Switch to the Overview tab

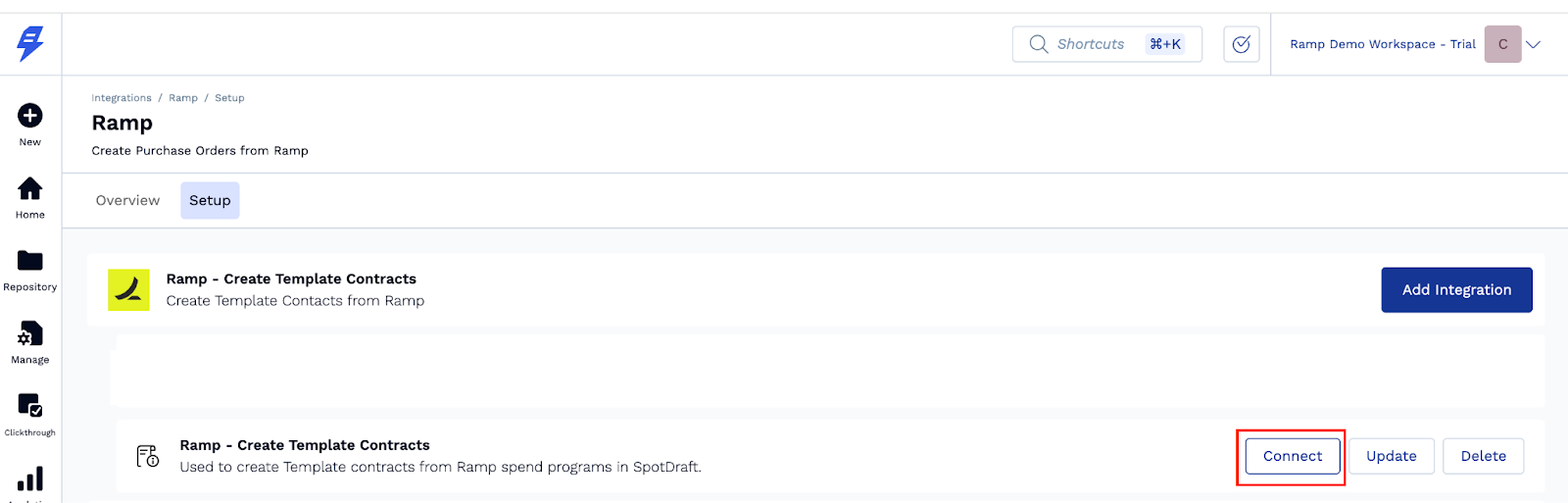pyautogui.click(x=127, y=200)
